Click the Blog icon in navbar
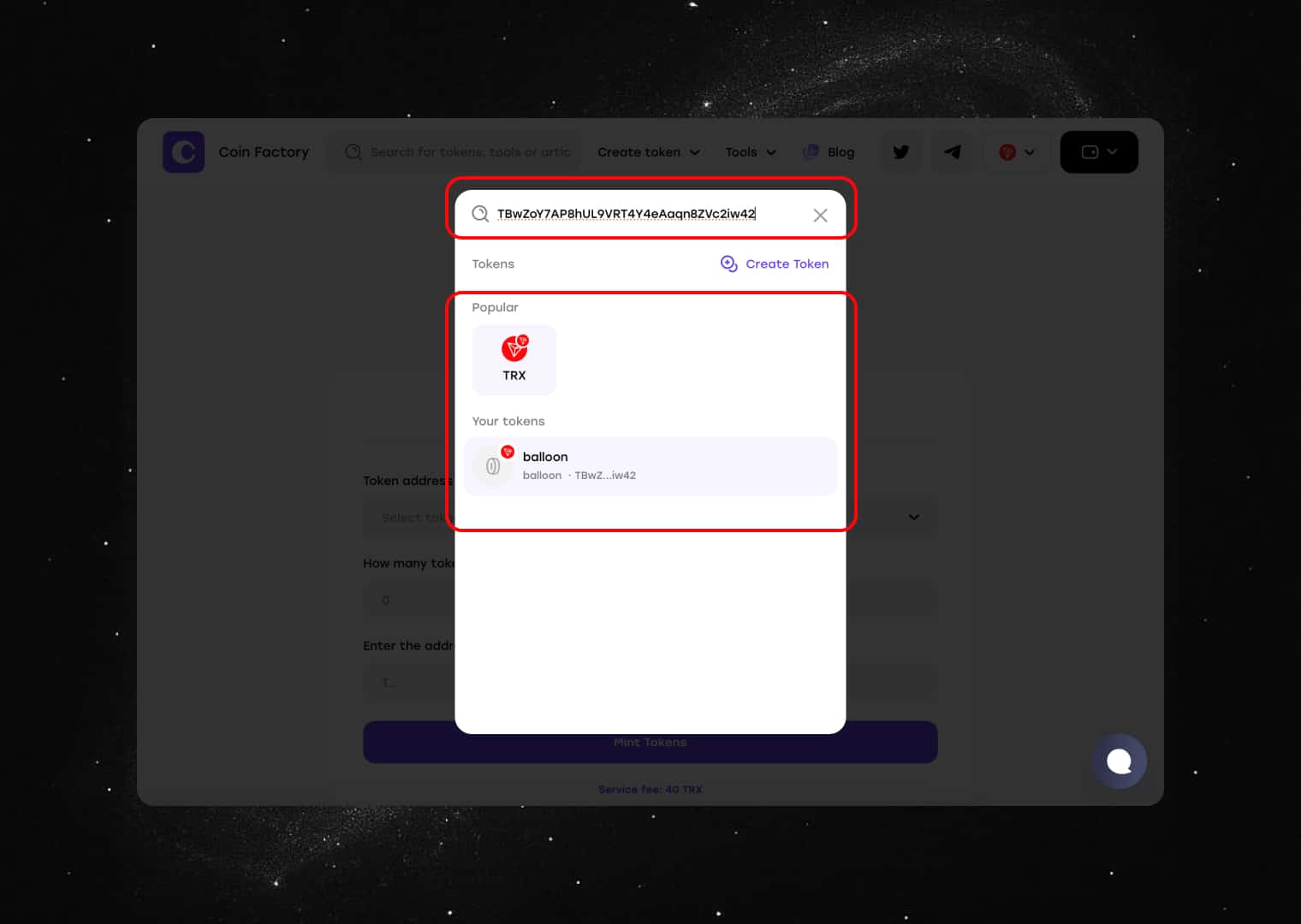 point(810,152)
